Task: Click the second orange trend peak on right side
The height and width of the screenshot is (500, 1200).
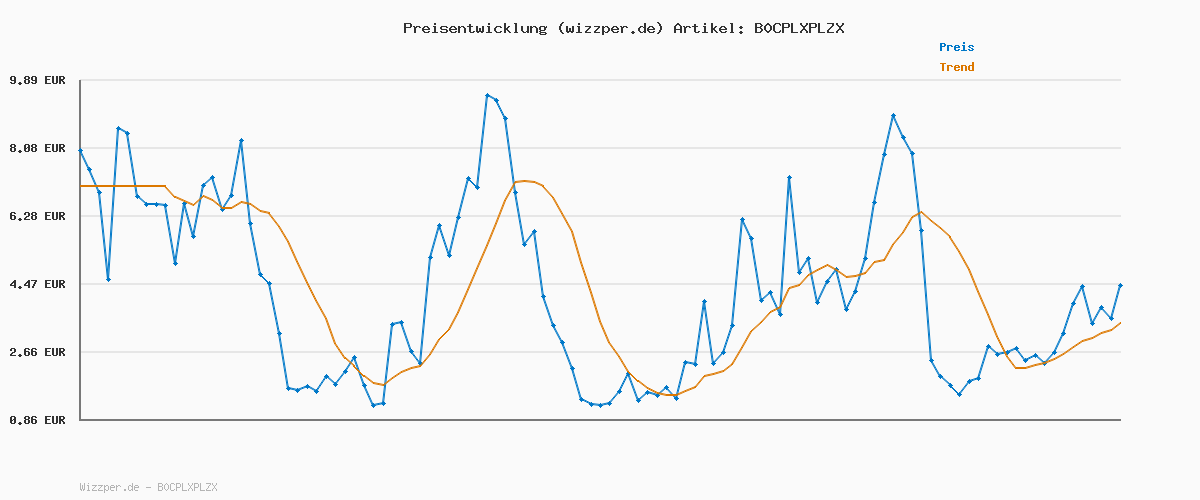Action: (x=921, y=212)
